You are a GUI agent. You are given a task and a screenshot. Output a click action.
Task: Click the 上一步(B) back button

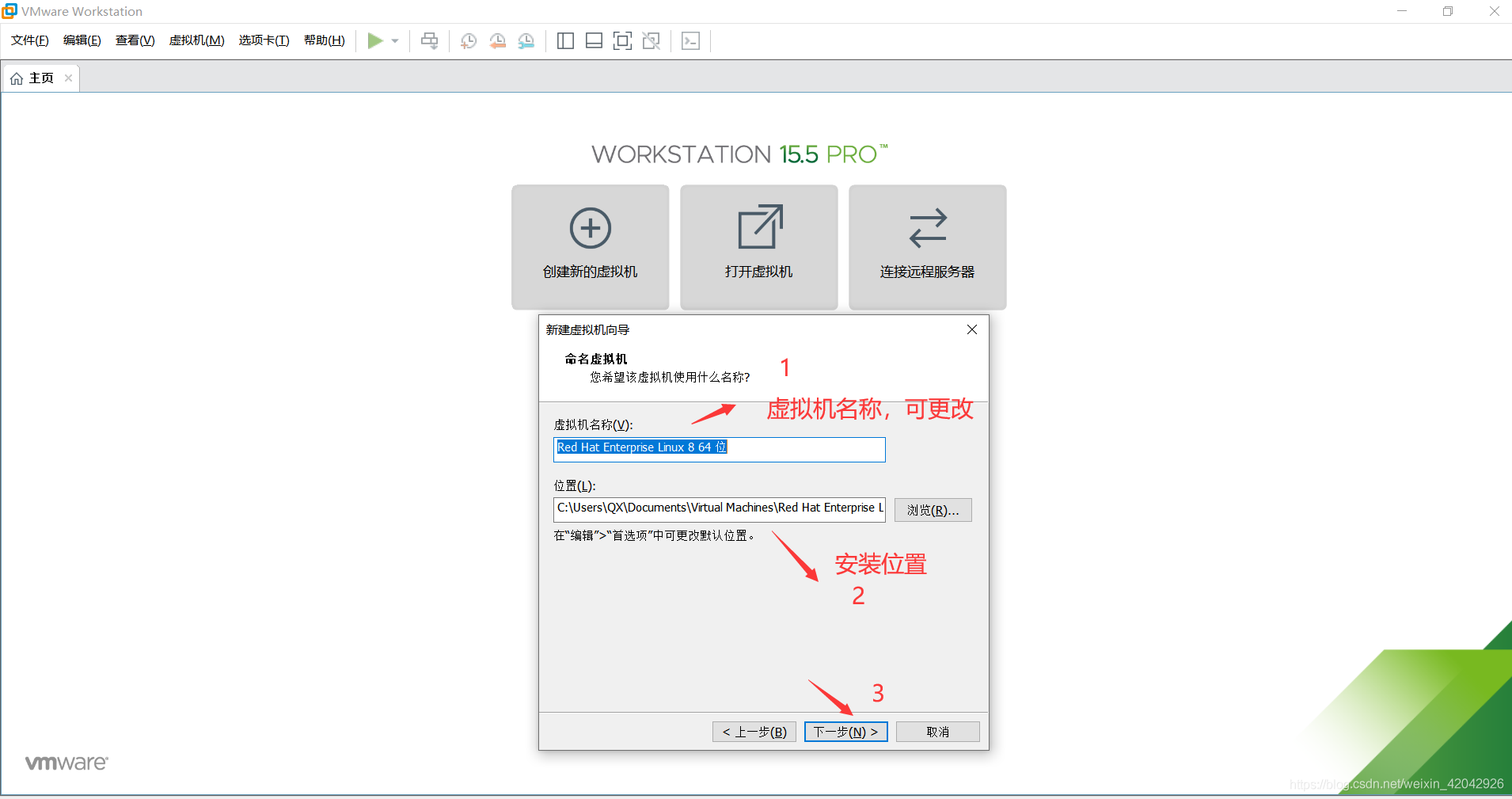[x=754, y=732]
